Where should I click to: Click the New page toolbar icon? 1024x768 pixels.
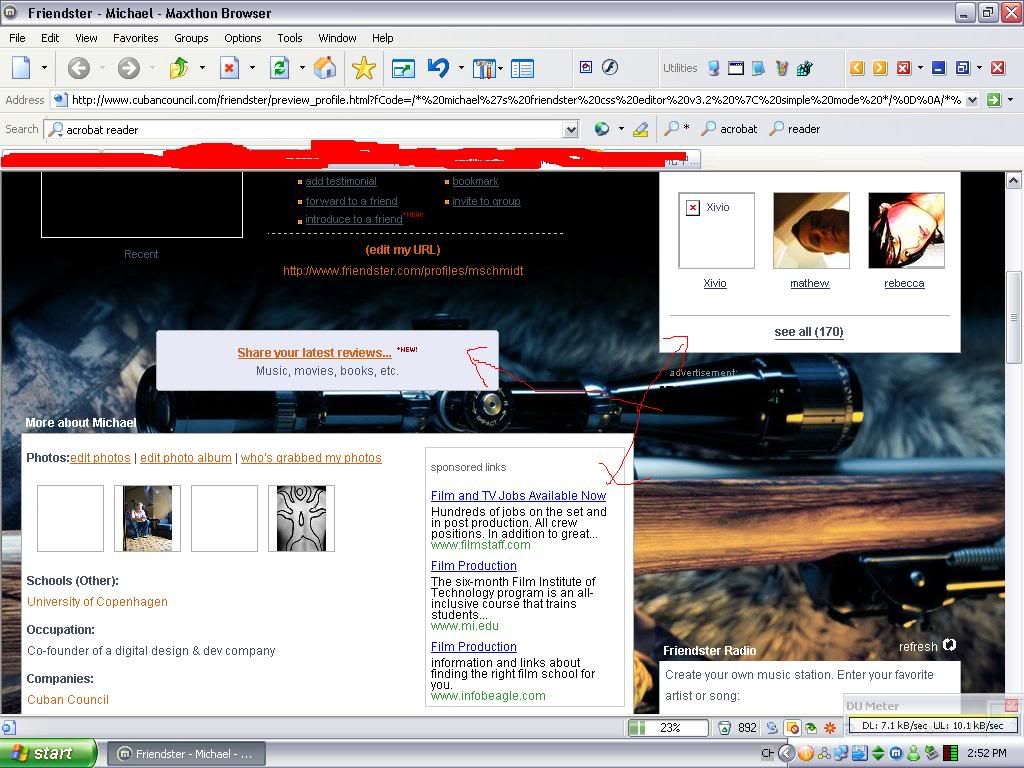(22, 67)
